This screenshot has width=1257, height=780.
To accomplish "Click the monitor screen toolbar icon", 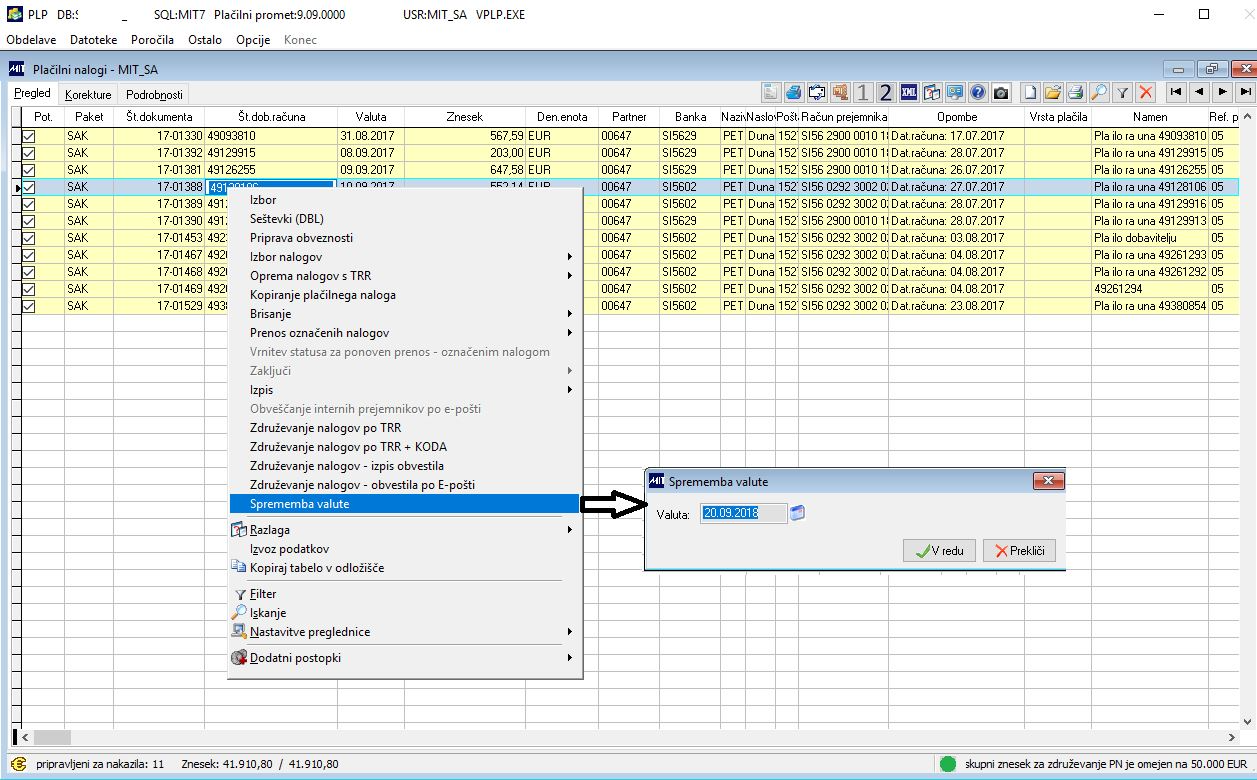I will [954, 92].
